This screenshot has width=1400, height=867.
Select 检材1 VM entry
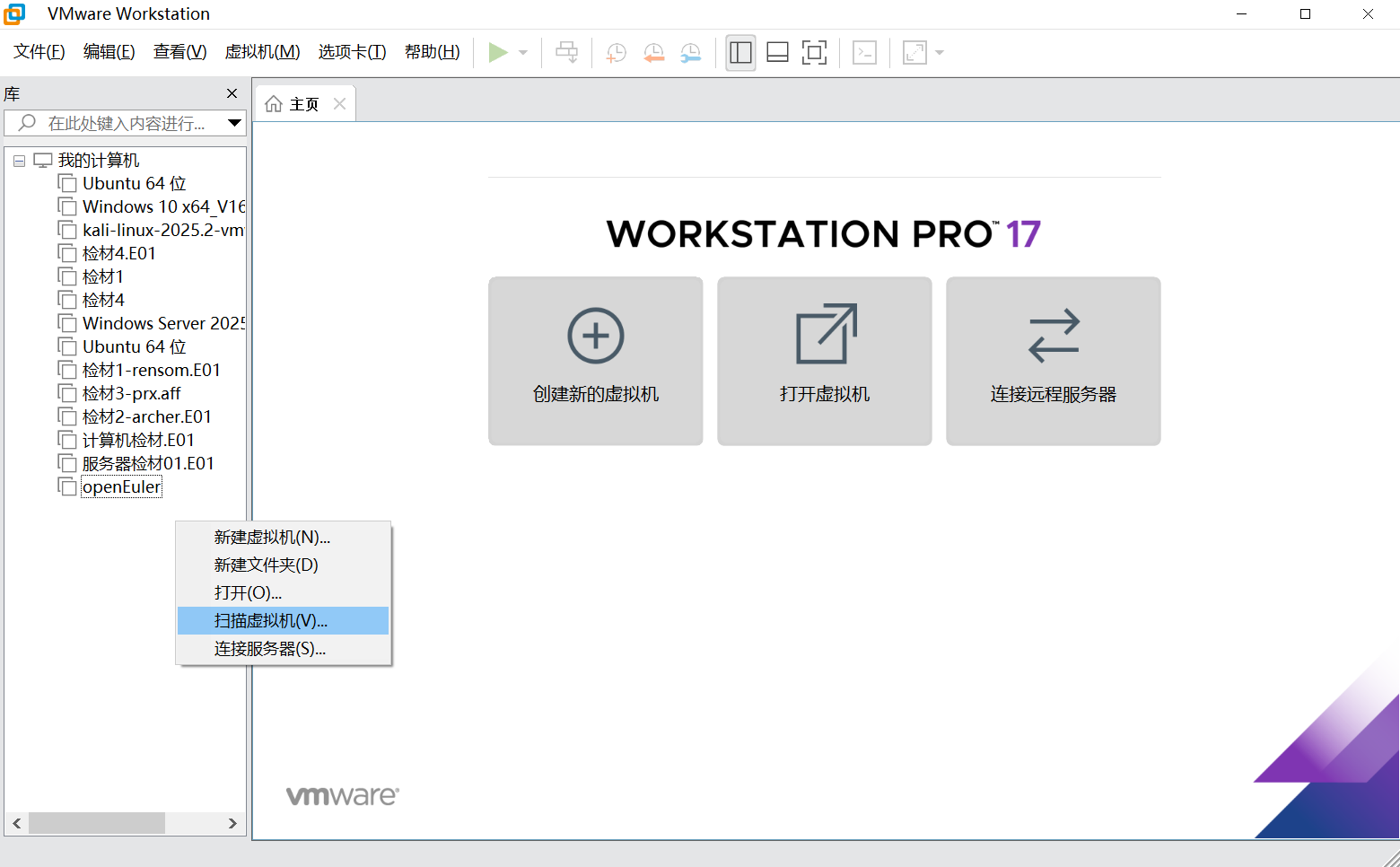click(103, 276)
